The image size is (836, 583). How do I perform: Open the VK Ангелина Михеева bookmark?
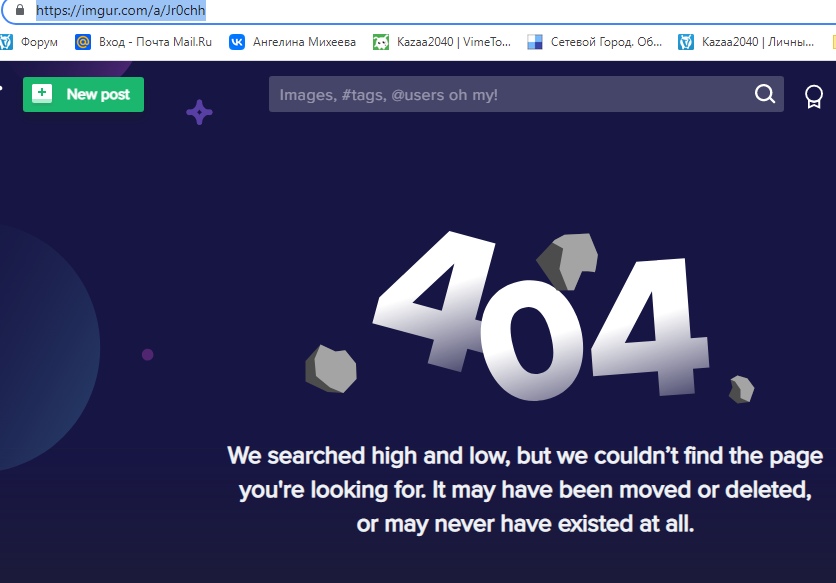coord(292,42)
